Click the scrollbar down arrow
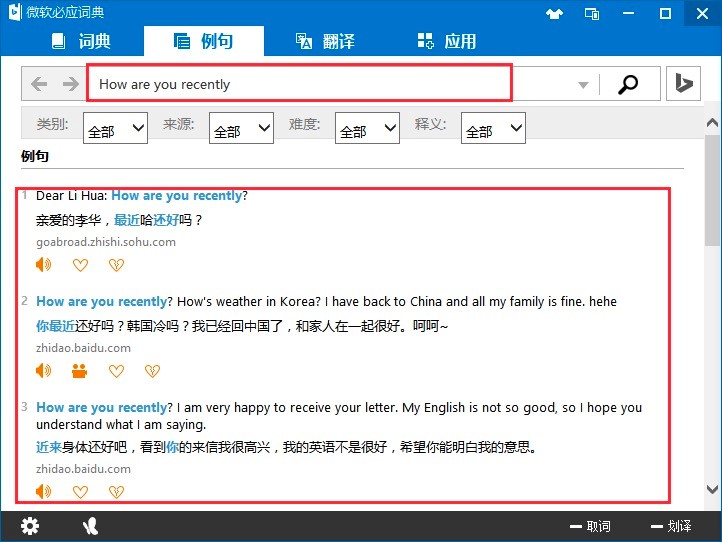 tap(712, 489)
